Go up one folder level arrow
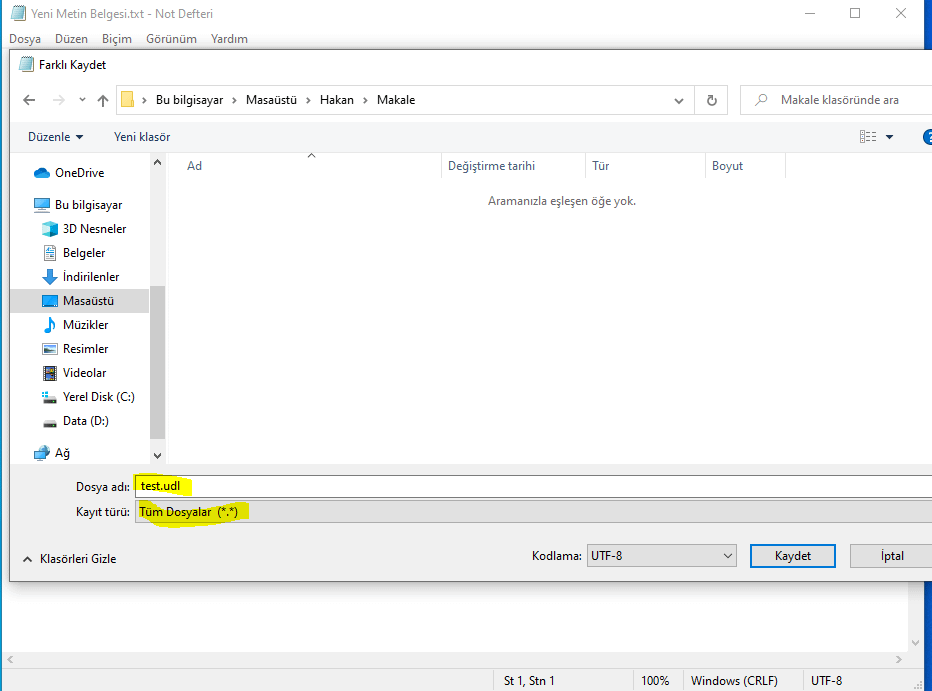The height and width of the screenshot is (691, 932). [x=103, y=100]
